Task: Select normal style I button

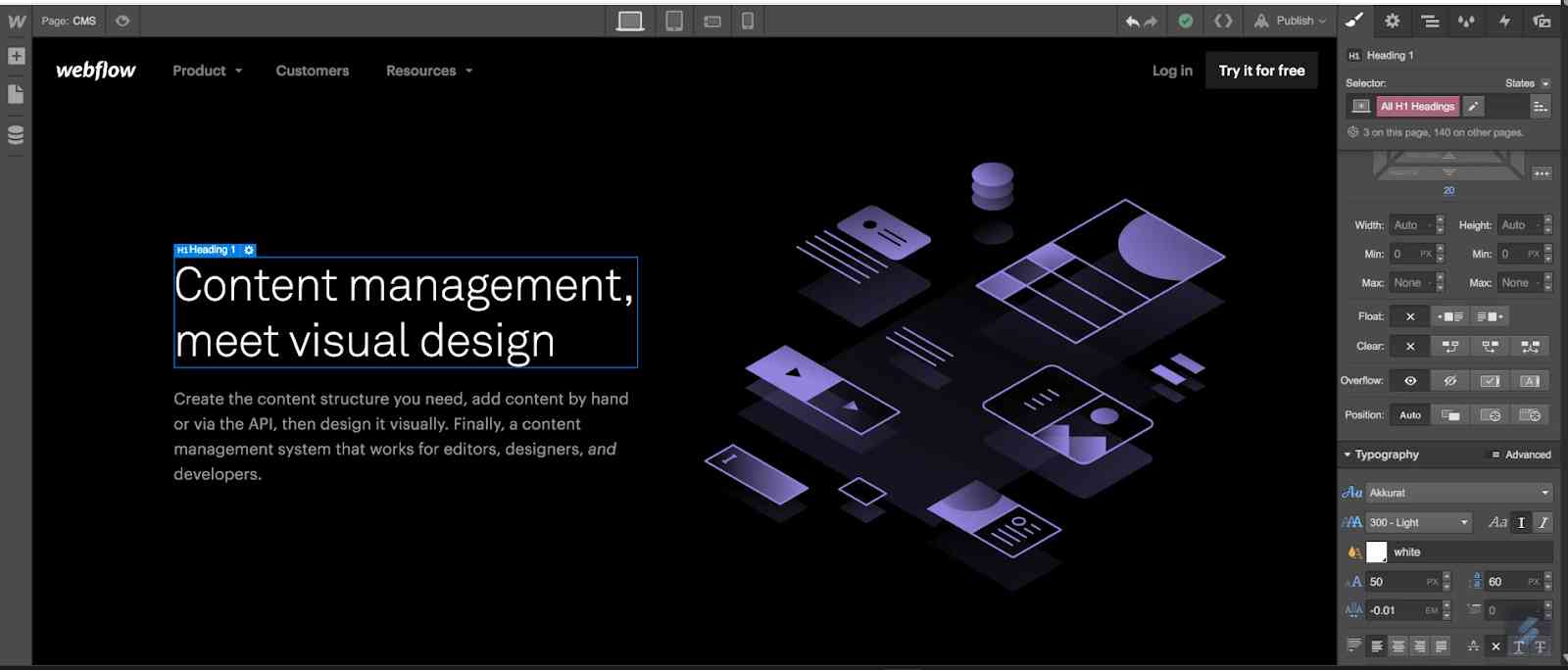Action: click(x=1521, y=523)
